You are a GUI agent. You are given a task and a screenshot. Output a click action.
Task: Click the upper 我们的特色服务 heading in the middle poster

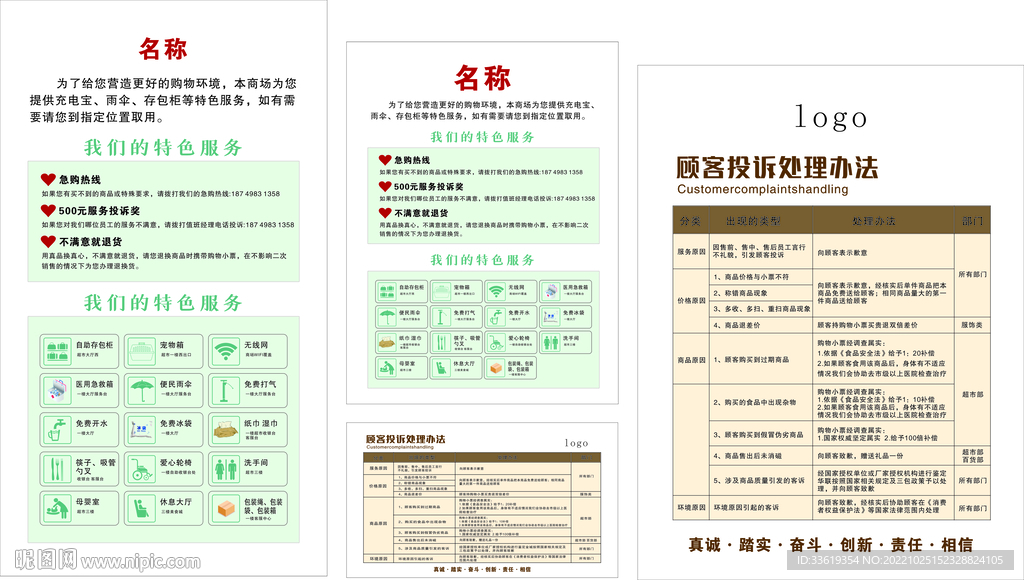[483, 137]
